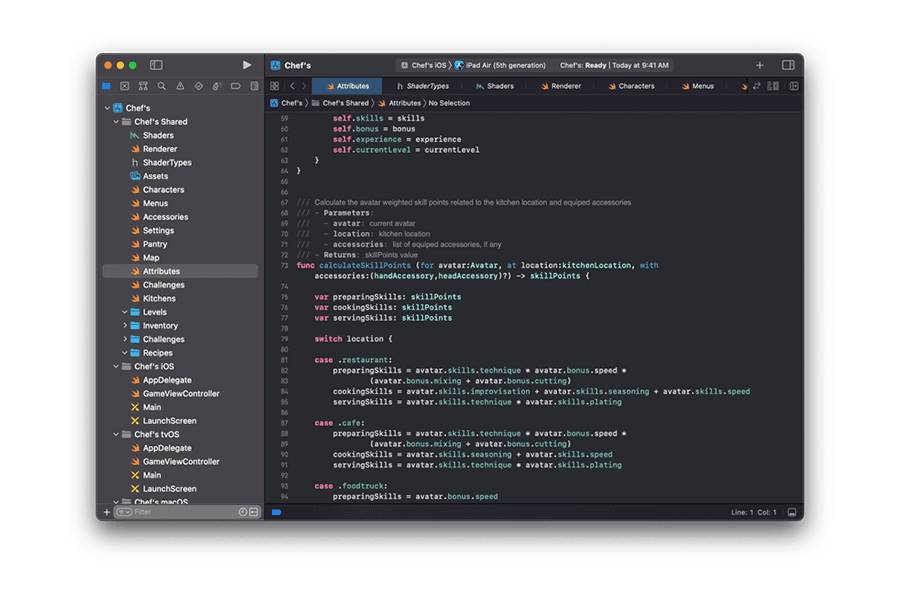
Task: Click the related items grid icon
Action: pyautogui.click(x=275, y=86)
